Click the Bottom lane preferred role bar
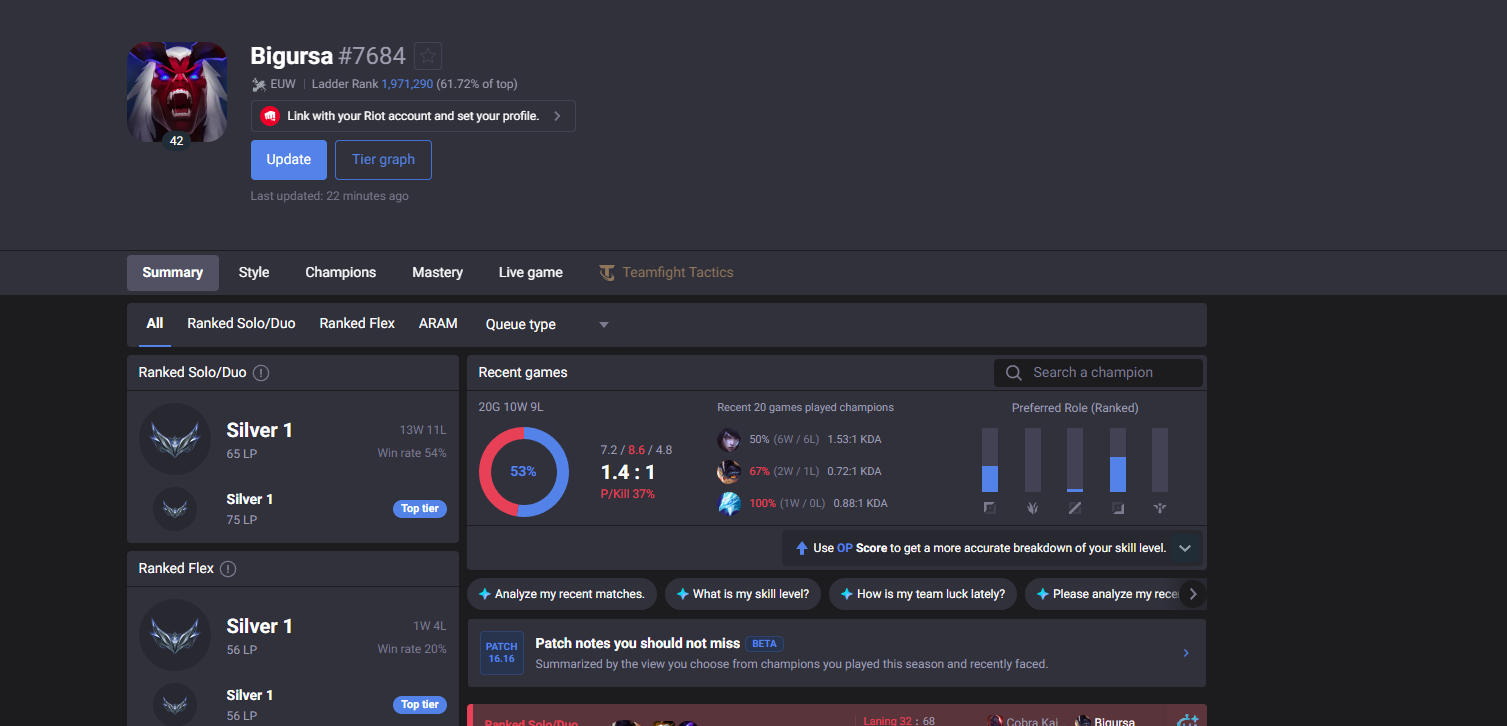 [1118, 460]
